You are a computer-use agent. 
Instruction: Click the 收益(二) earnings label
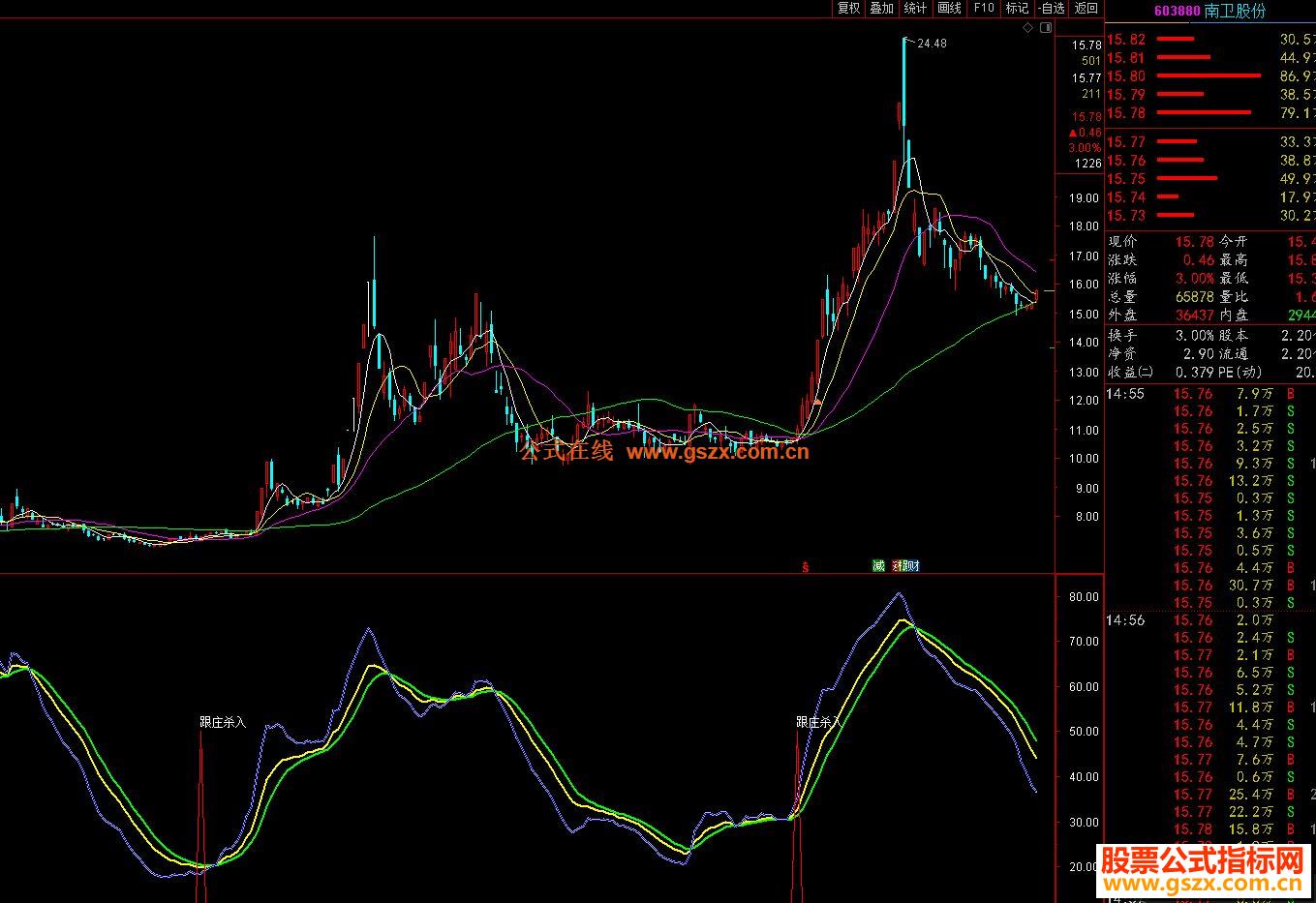click(1131, 372)
